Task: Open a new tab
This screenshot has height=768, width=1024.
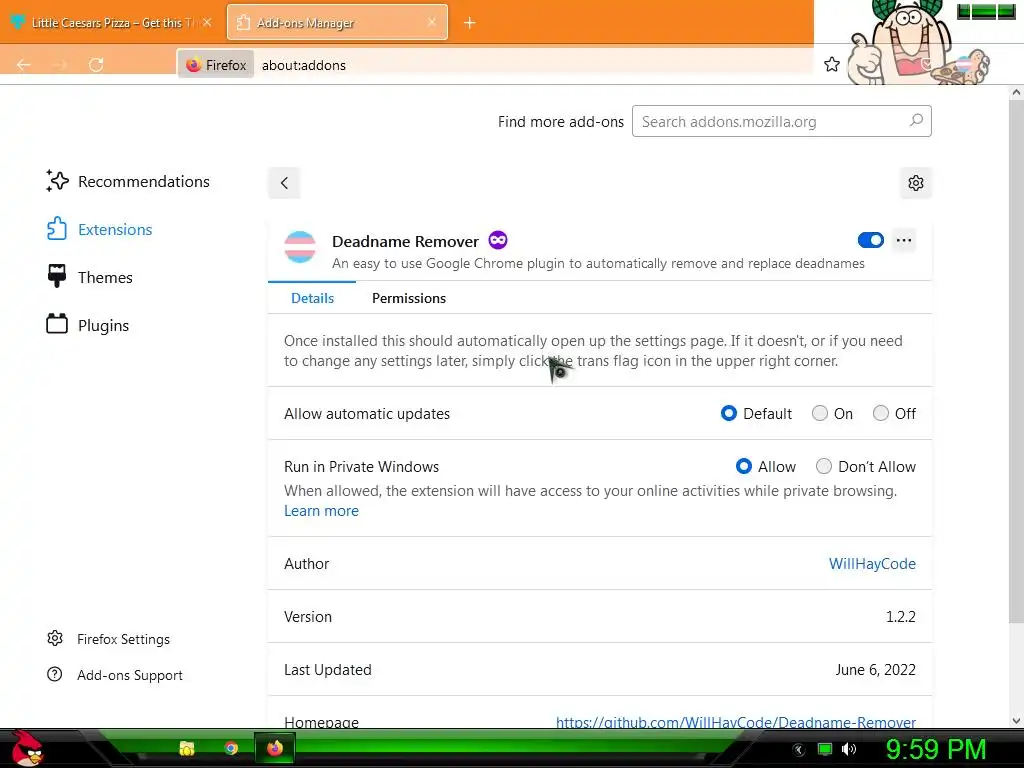Action: 470,23
